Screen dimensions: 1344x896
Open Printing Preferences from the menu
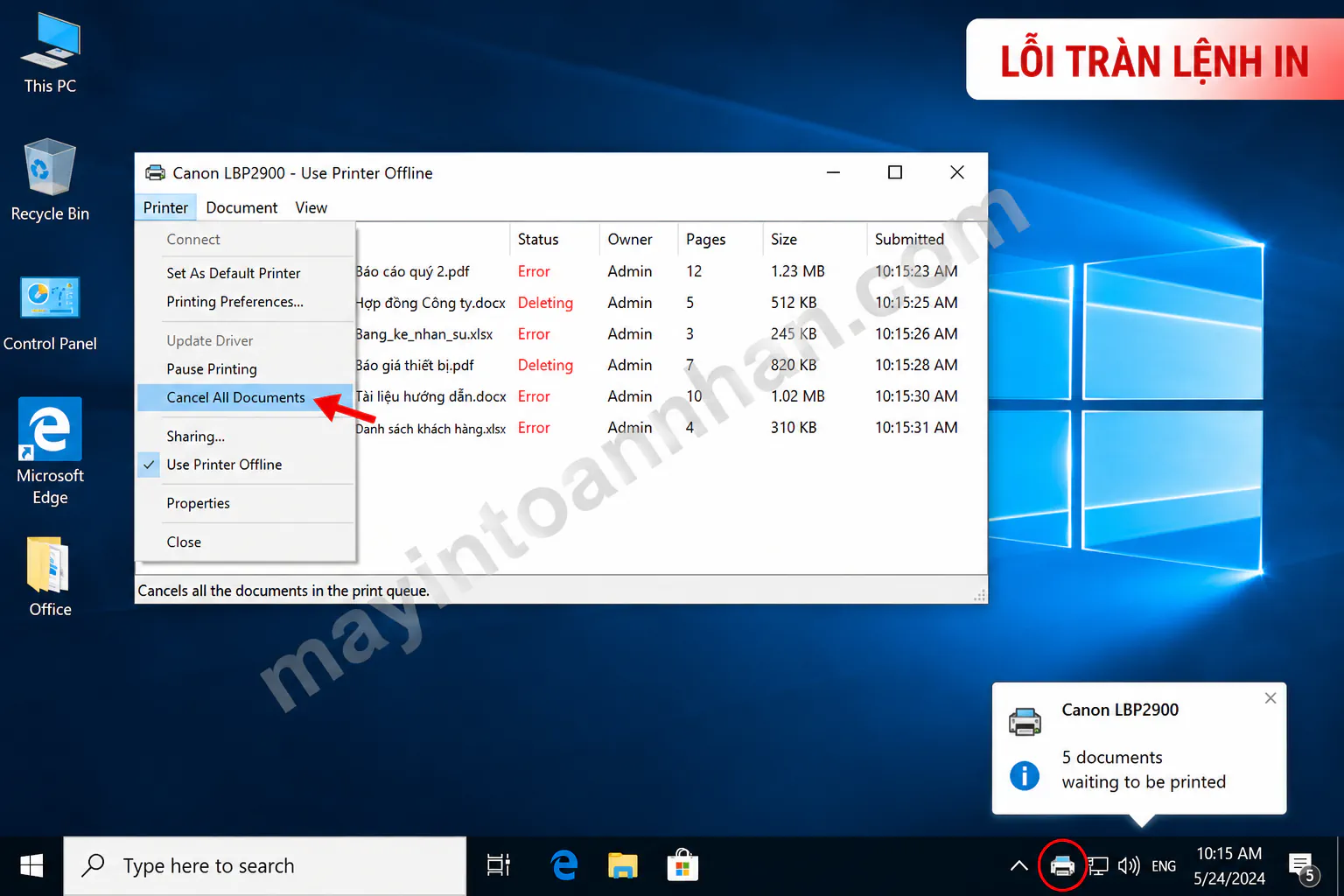235,302
